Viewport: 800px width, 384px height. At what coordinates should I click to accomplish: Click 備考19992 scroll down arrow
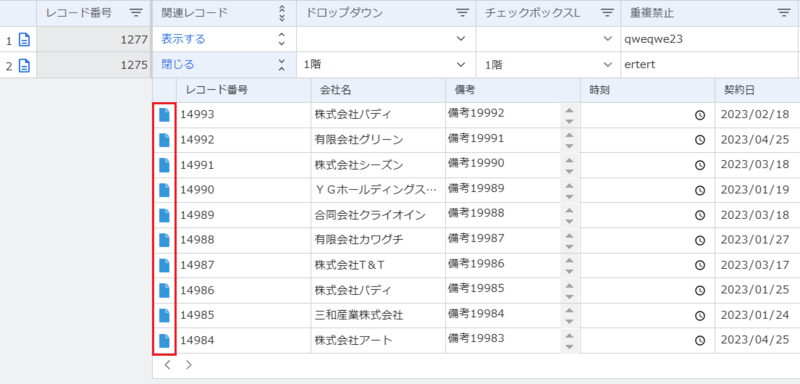[570, 121]
